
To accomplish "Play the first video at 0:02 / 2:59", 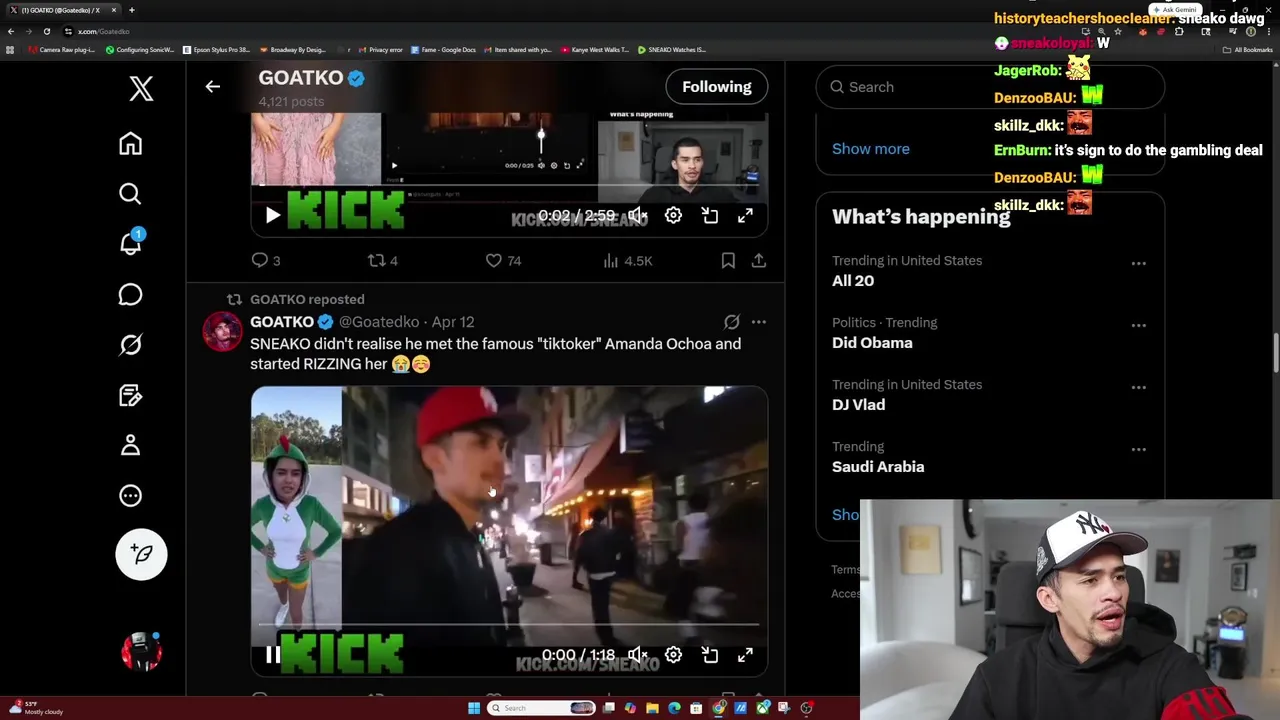I will pos(273,215).
